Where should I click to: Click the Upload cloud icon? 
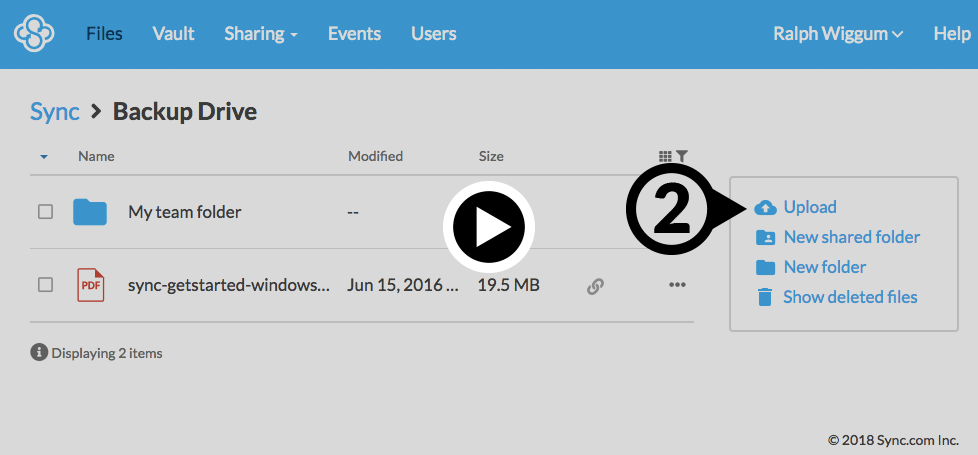[765, 208]
